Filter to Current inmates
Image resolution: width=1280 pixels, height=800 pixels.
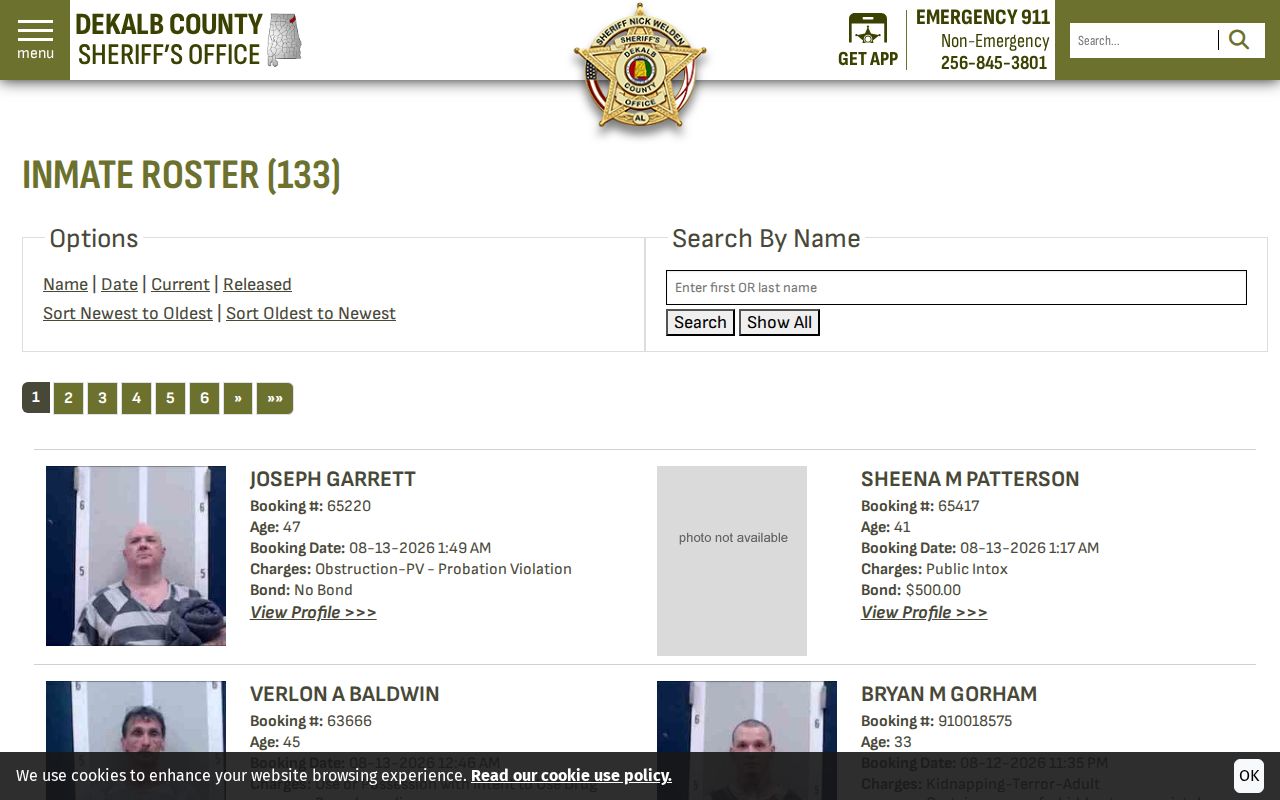pyautogui.click(x=180, y=284)
